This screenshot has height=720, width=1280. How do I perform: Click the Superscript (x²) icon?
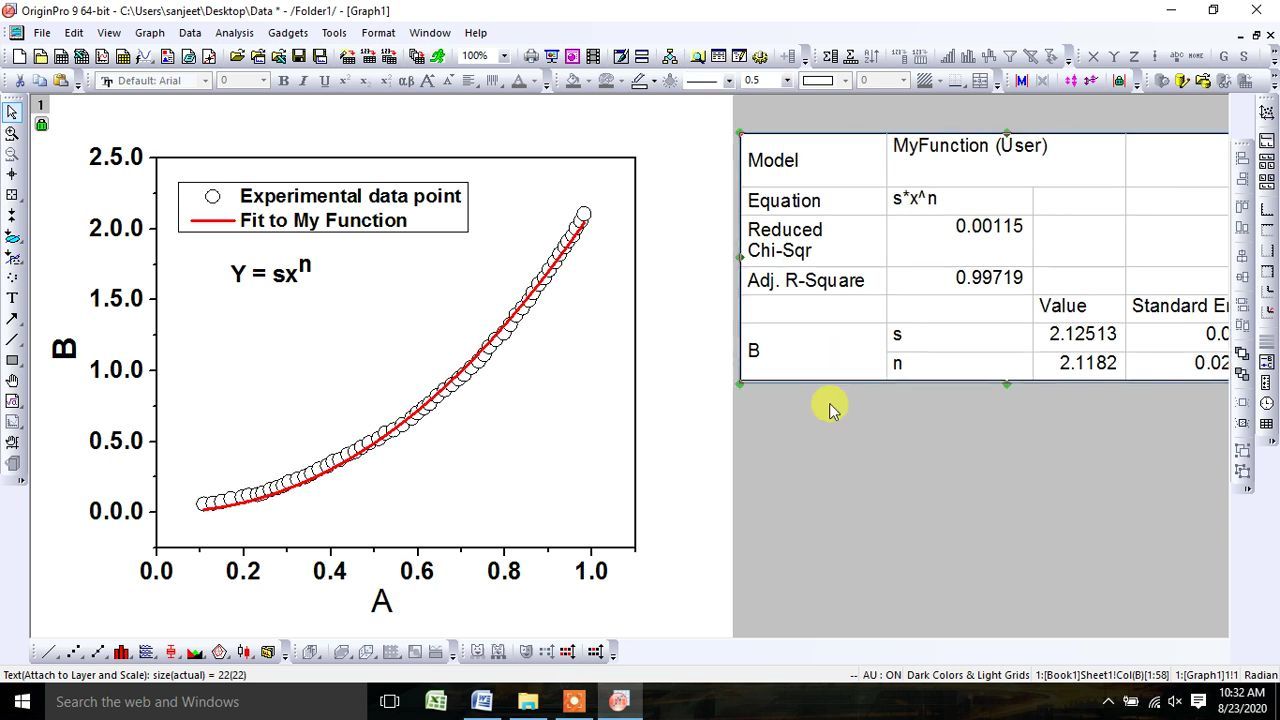click(345, 80)
